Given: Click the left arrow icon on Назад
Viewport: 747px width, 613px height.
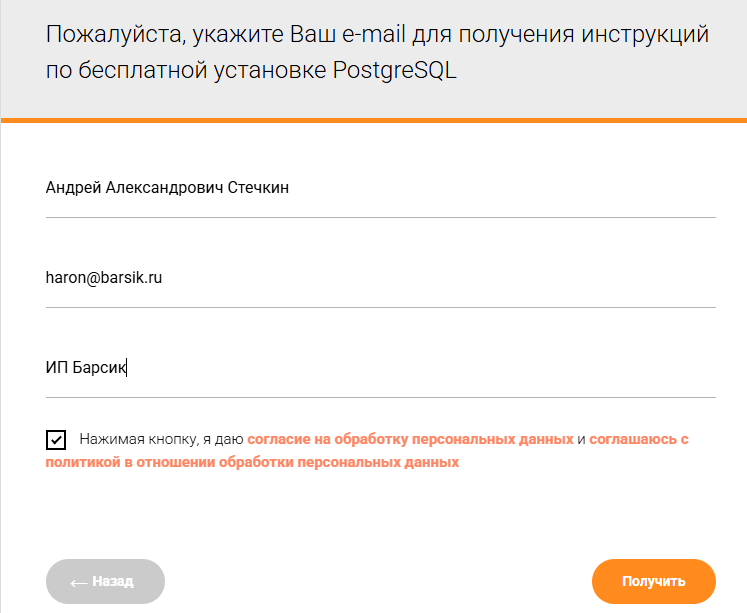Looking at the screenshot, I should coord(78,581).
